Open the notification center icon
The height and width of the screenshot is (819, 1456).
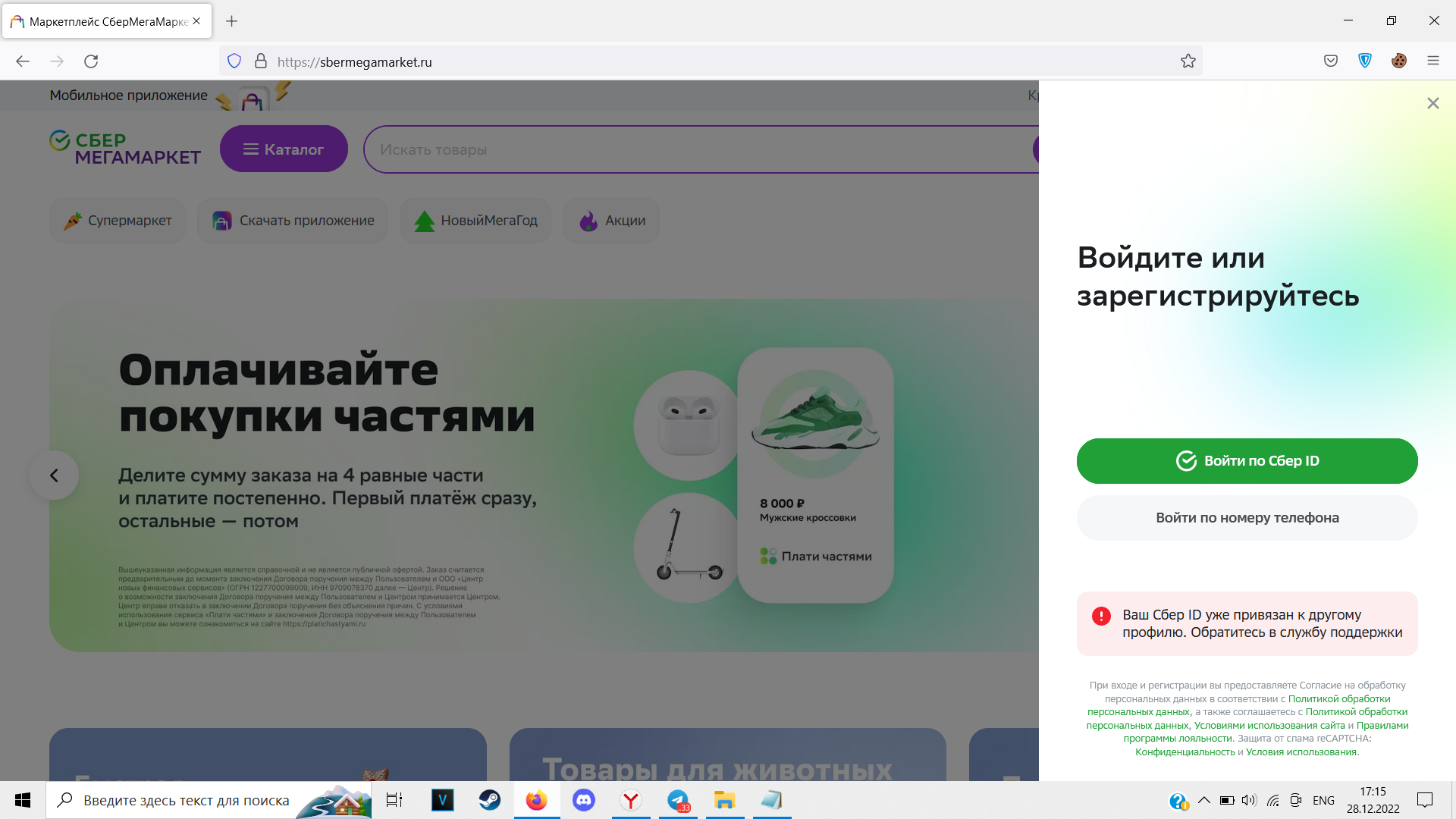coord(1425,800)
